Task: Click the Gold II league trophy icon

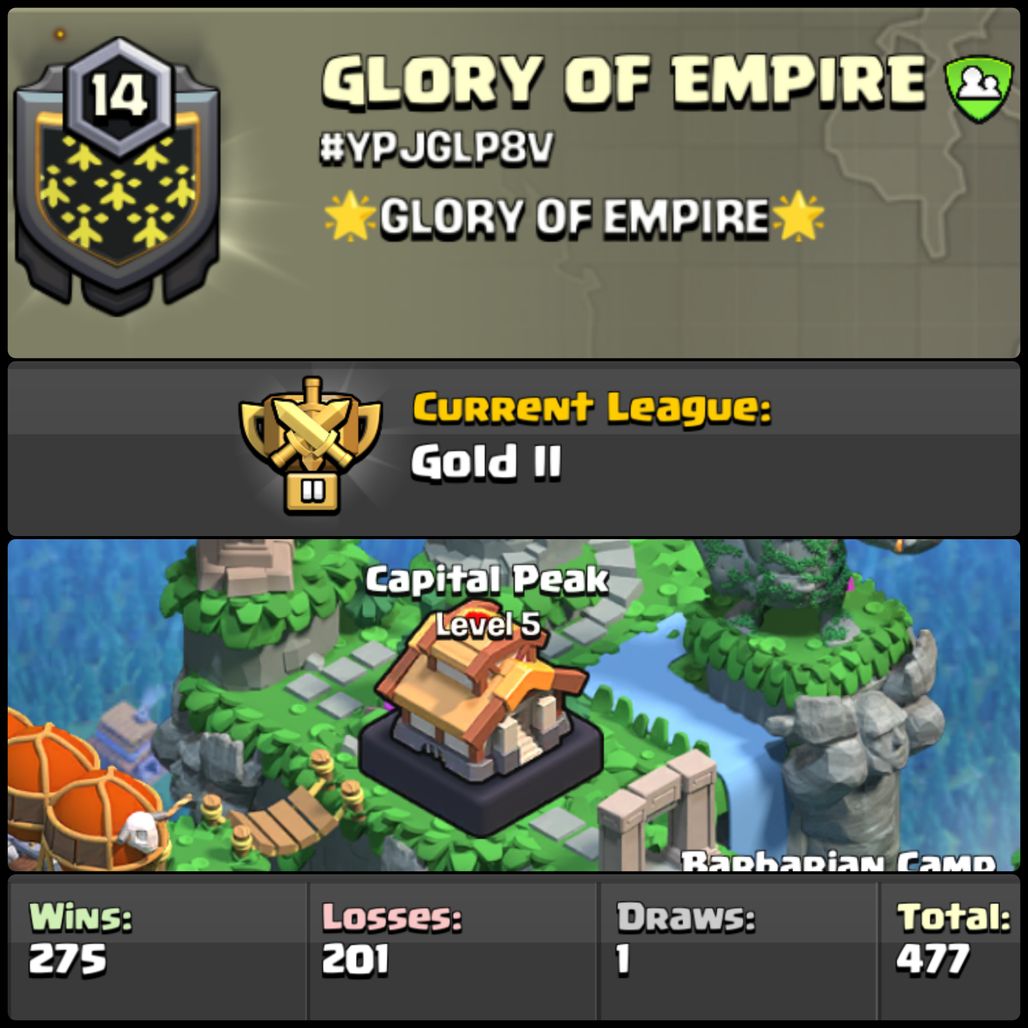Action: click(x=311, y=446)
